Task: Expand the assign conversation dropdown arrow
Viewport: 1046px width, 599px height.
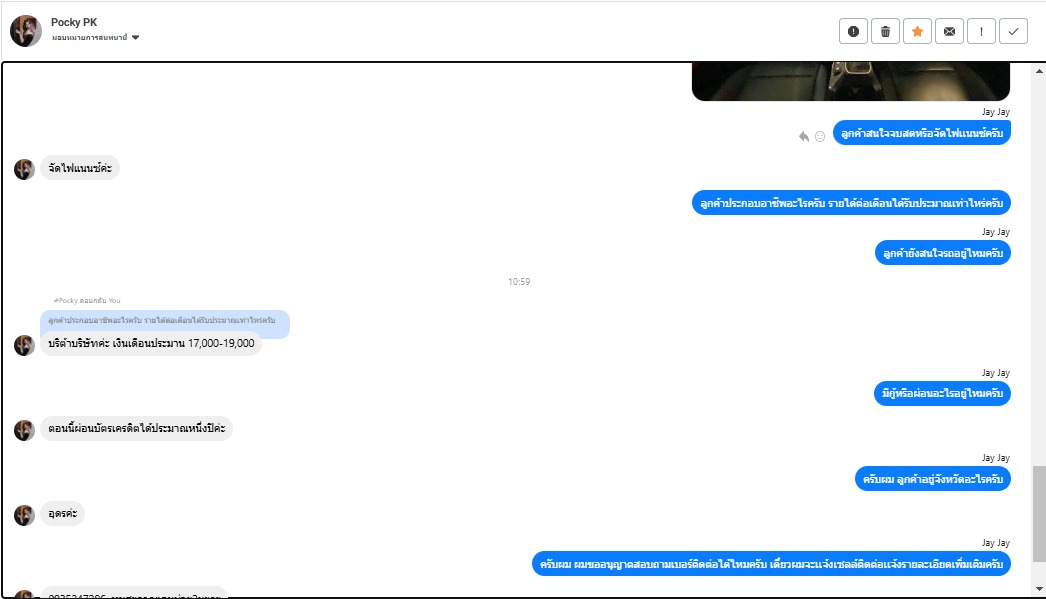Action: [135, 37]
